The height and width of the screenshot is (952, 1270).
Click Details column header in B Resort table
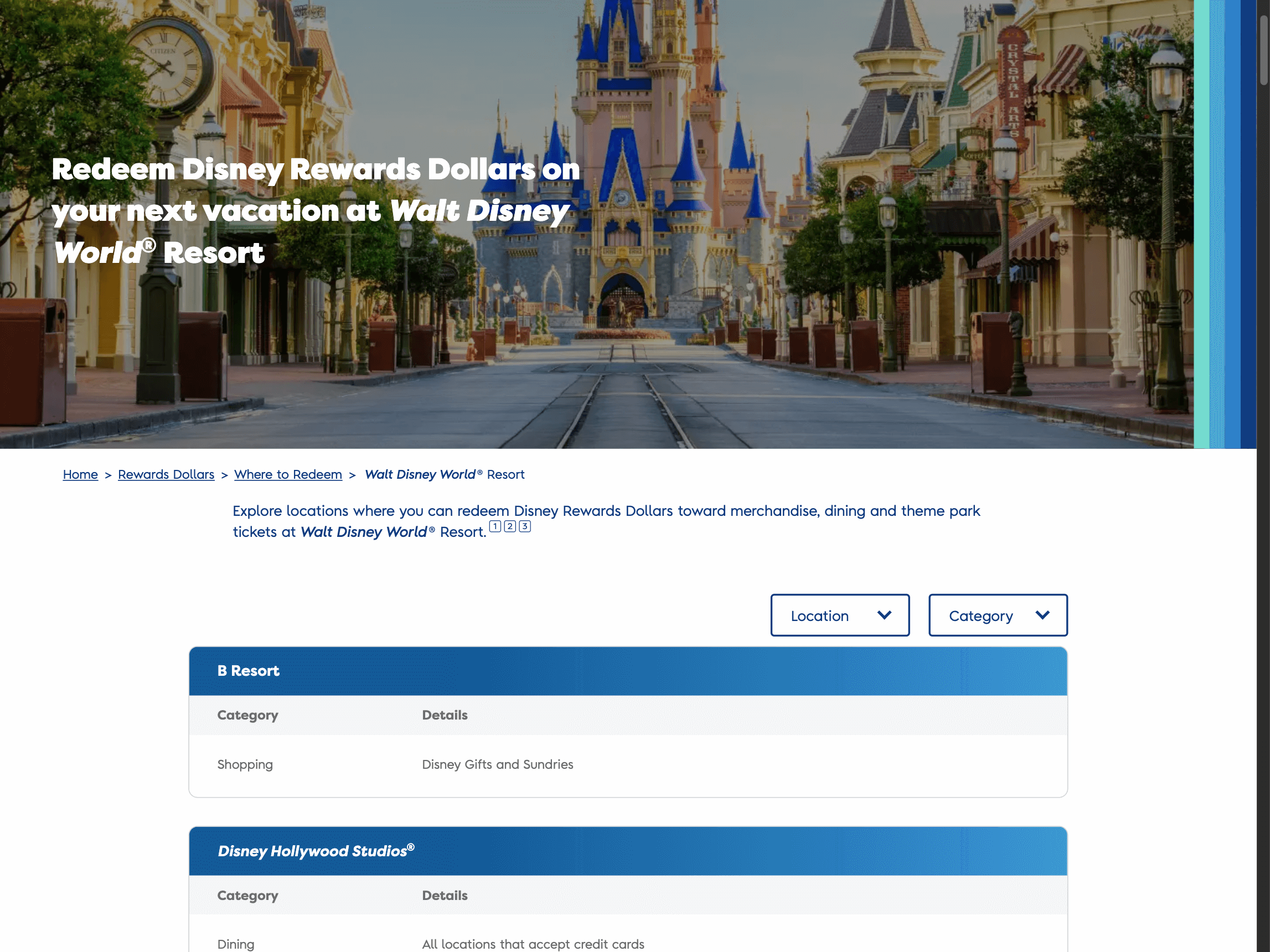445,715
